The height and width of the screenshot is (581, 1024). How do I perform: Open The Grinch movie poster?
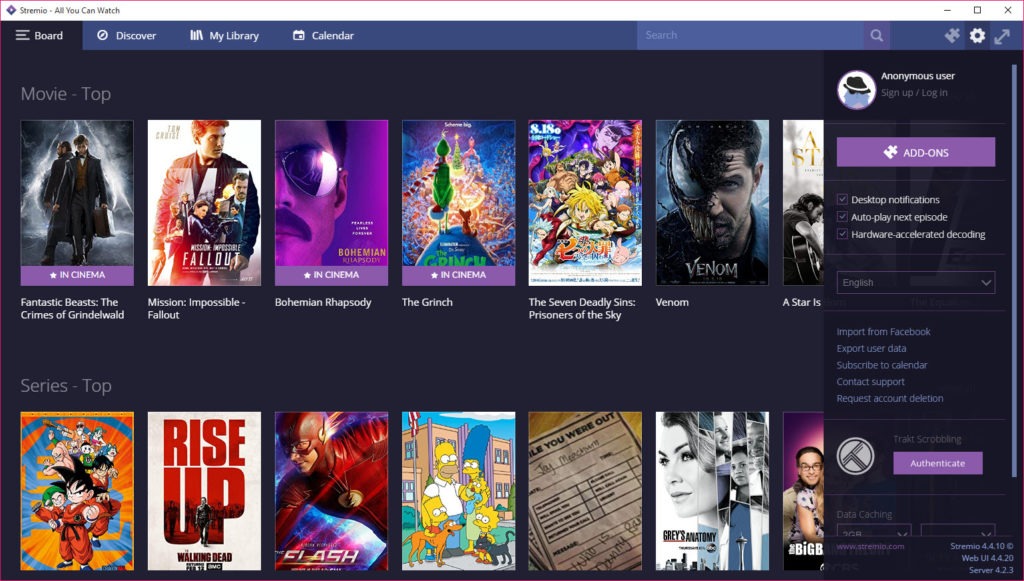(x=458, y=202)
